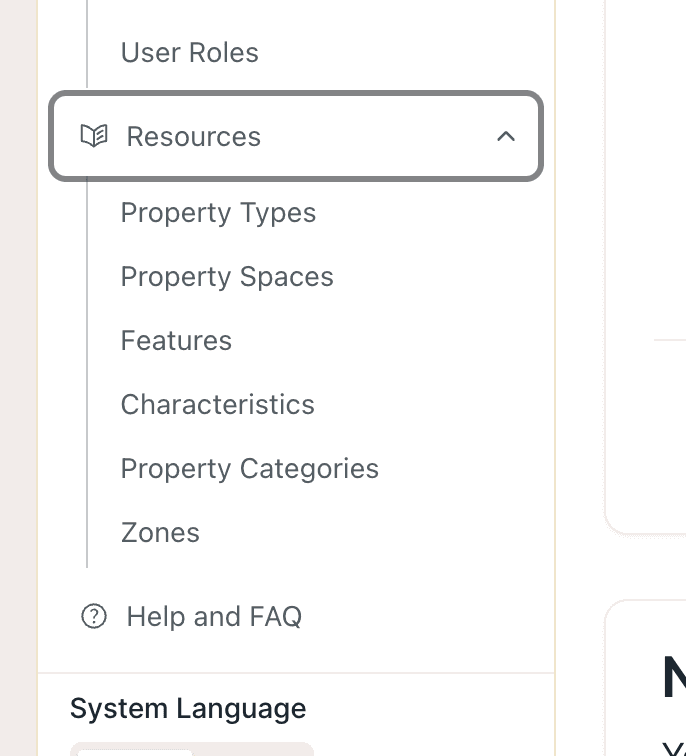Go to Zones in Resources
686x756 pixels.
pos(160,533)
